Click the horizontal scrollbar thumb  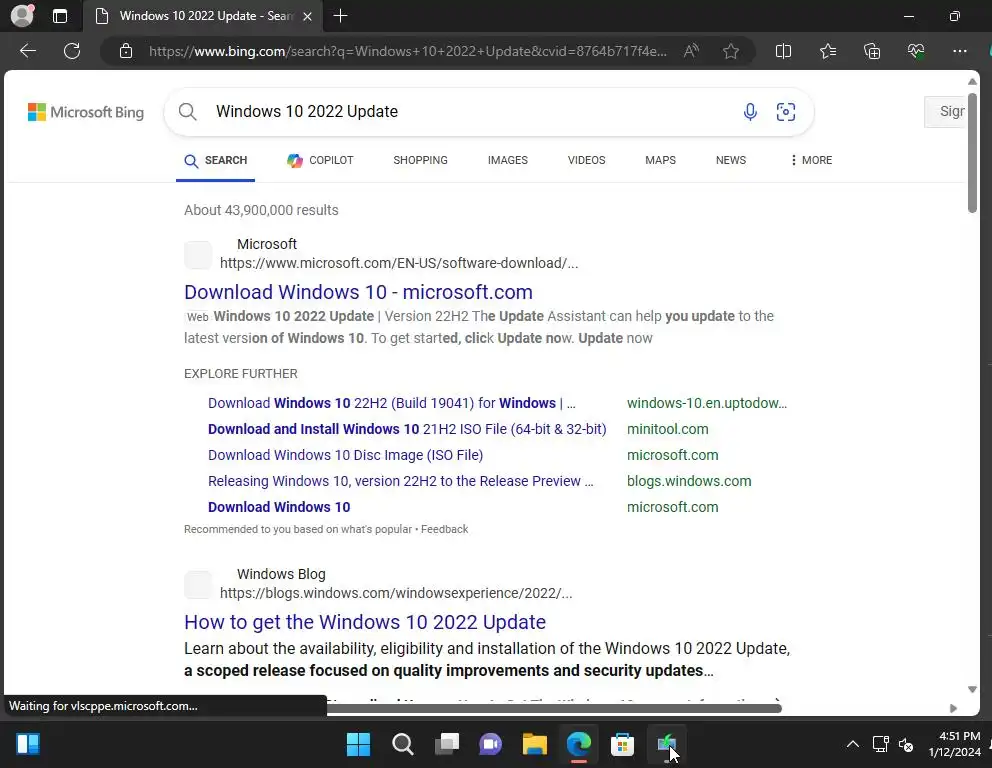(554, 708)
